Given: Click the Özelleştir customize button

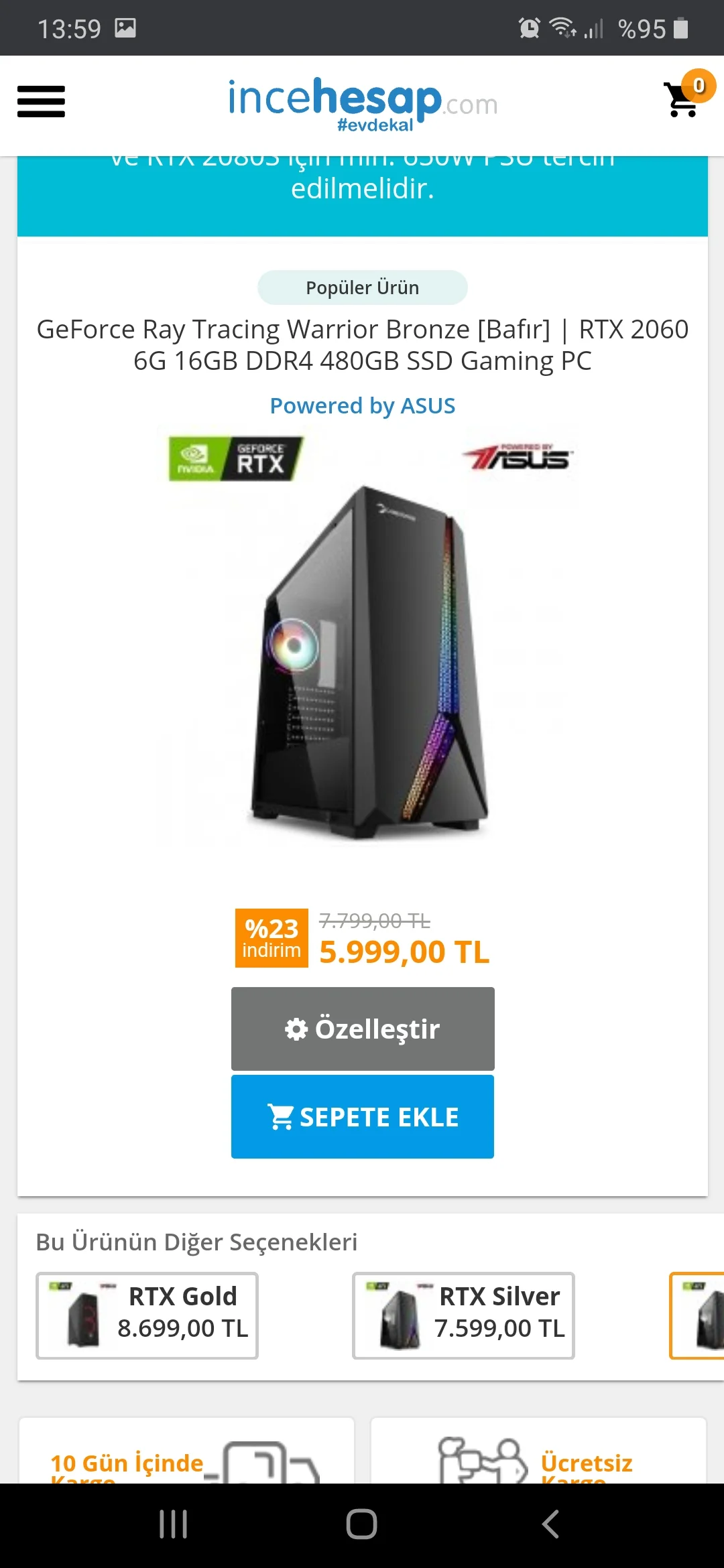Looking at the screenshot, I should [x=363, y=1029].
